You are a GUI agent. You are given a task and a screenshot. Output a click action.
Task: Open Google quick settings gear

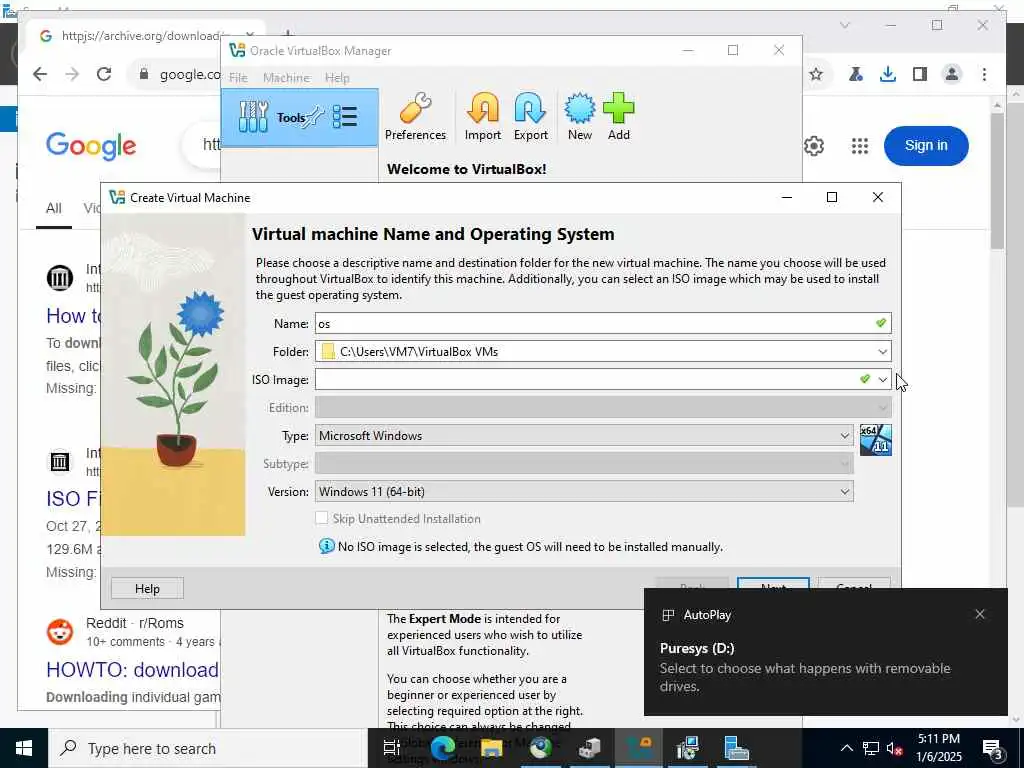point(814,146)
